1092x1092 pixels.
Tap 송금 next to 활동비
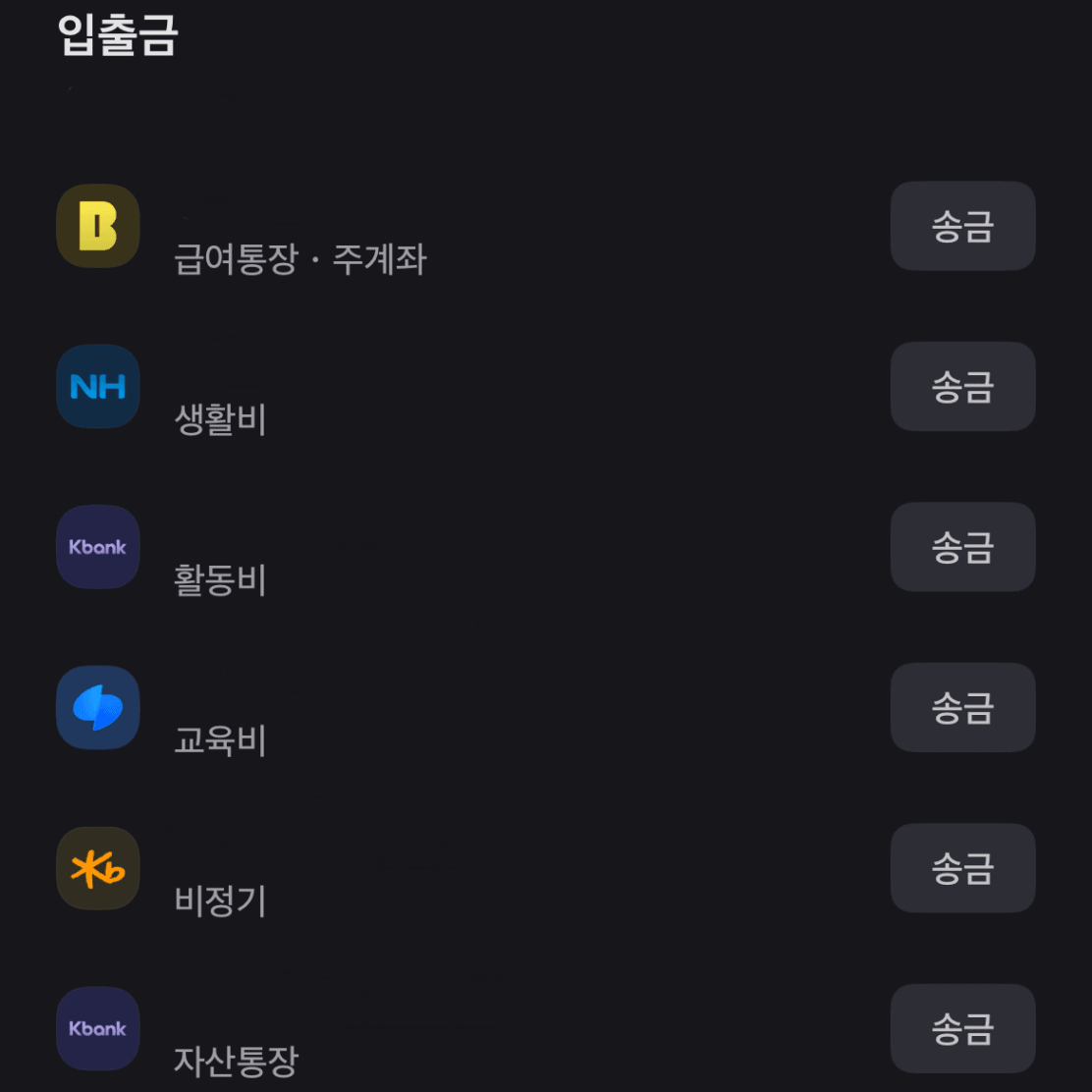pyautogui.click(x=962, y=547)
